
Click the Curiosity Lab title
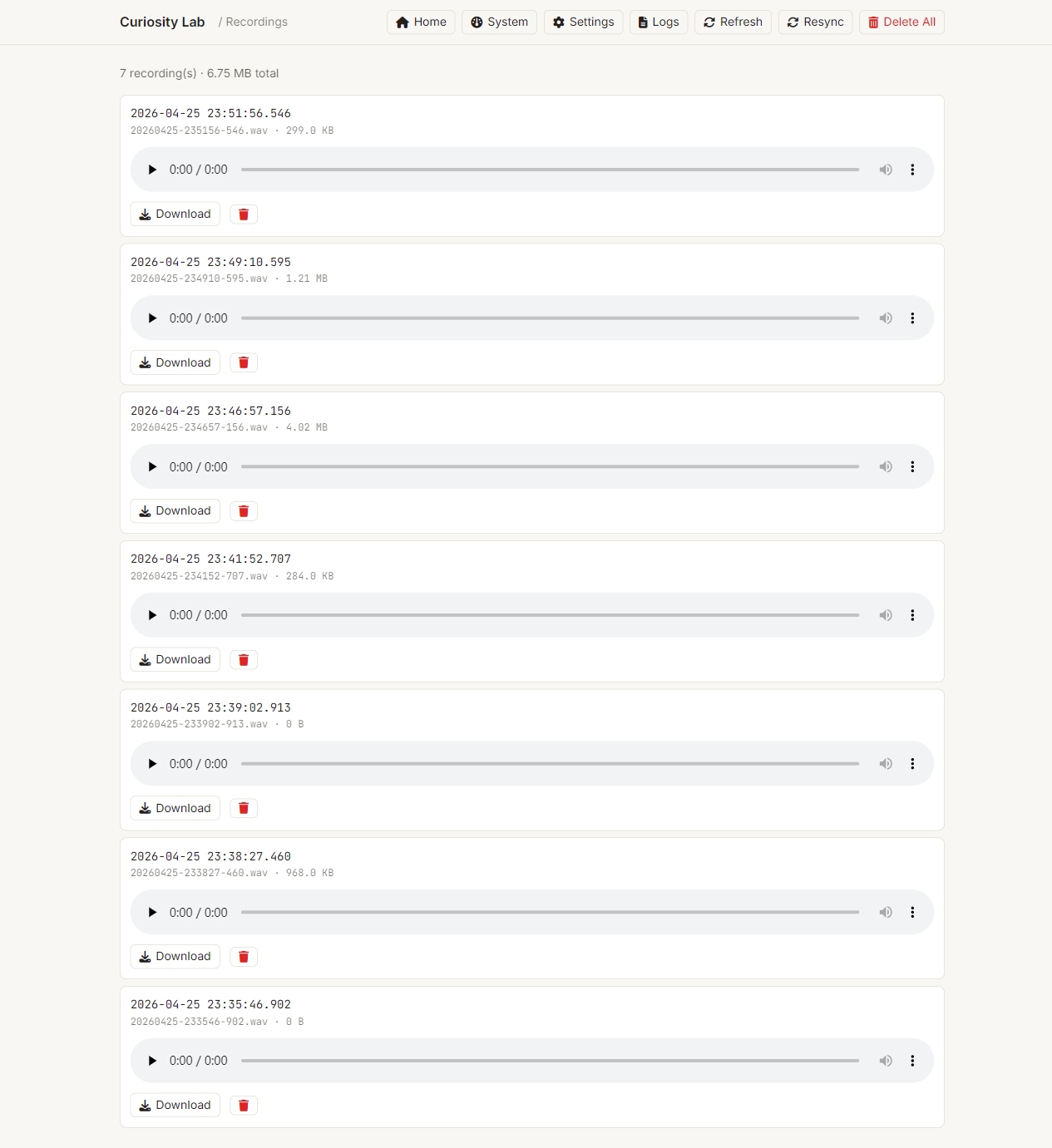click(x=162, y=22)
